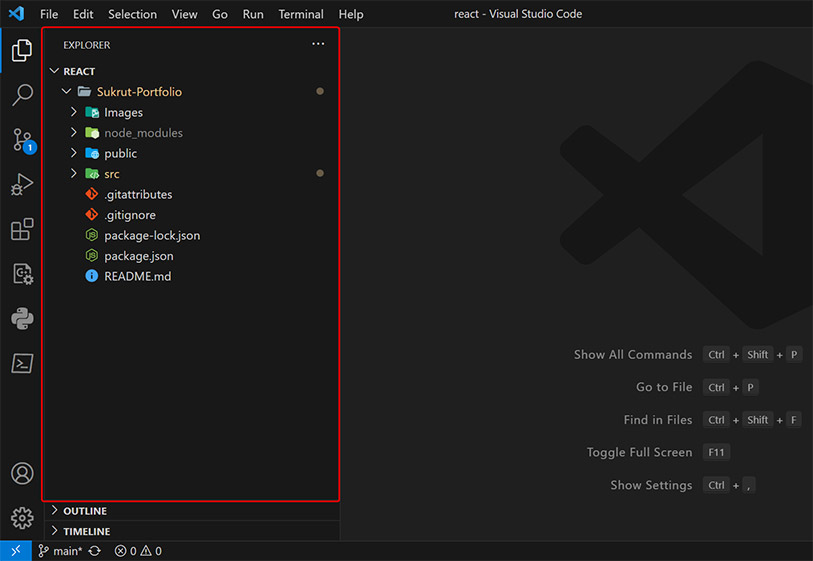Viewport: 813px width, 561px height.
Task: Click the remote window icon in status bar
Action: tap(16, 551)
